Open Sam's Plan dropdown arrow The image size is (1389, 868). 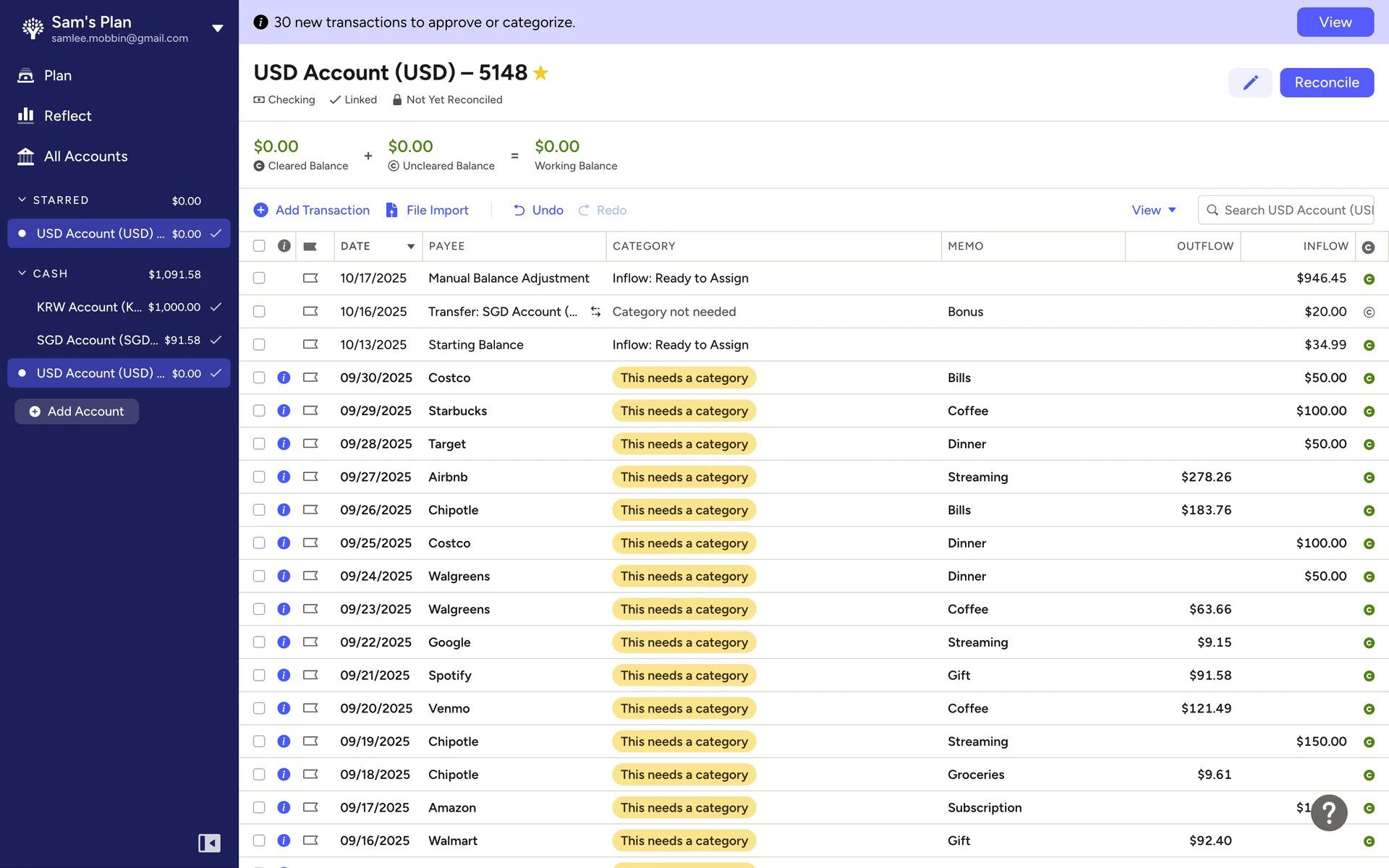point(217,29)
